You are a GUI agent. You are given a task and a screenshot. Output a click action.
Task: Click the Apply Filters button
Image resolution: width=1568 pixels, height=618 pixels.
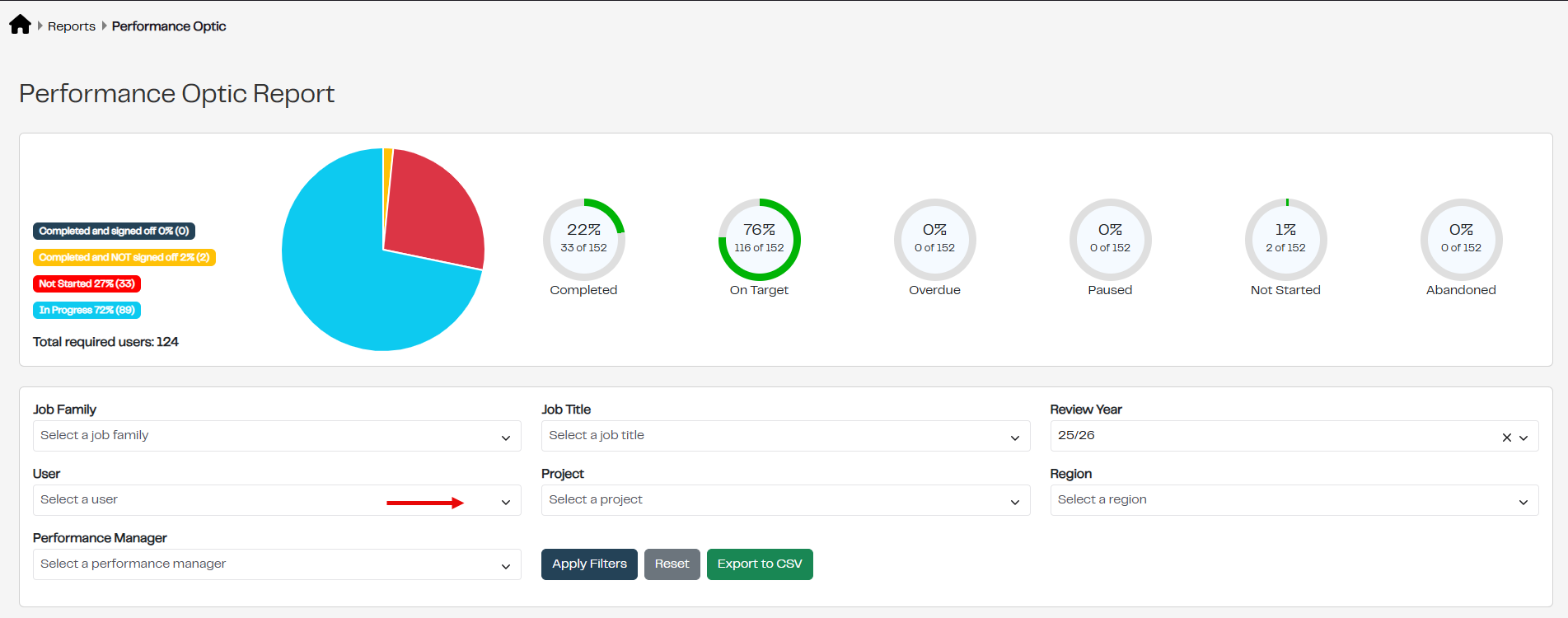coord(589,564)
